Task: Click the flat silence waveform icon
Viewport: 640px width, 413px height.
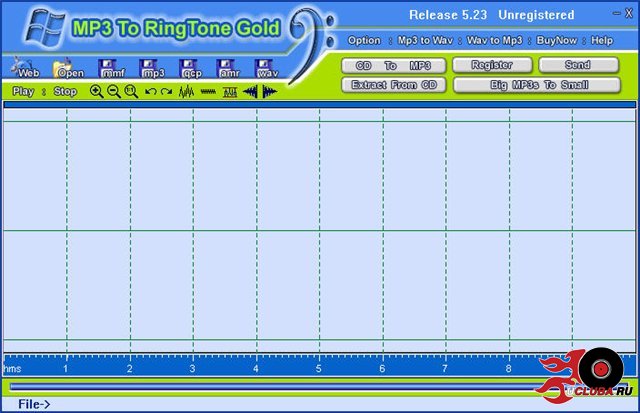Action: (208, 92)
